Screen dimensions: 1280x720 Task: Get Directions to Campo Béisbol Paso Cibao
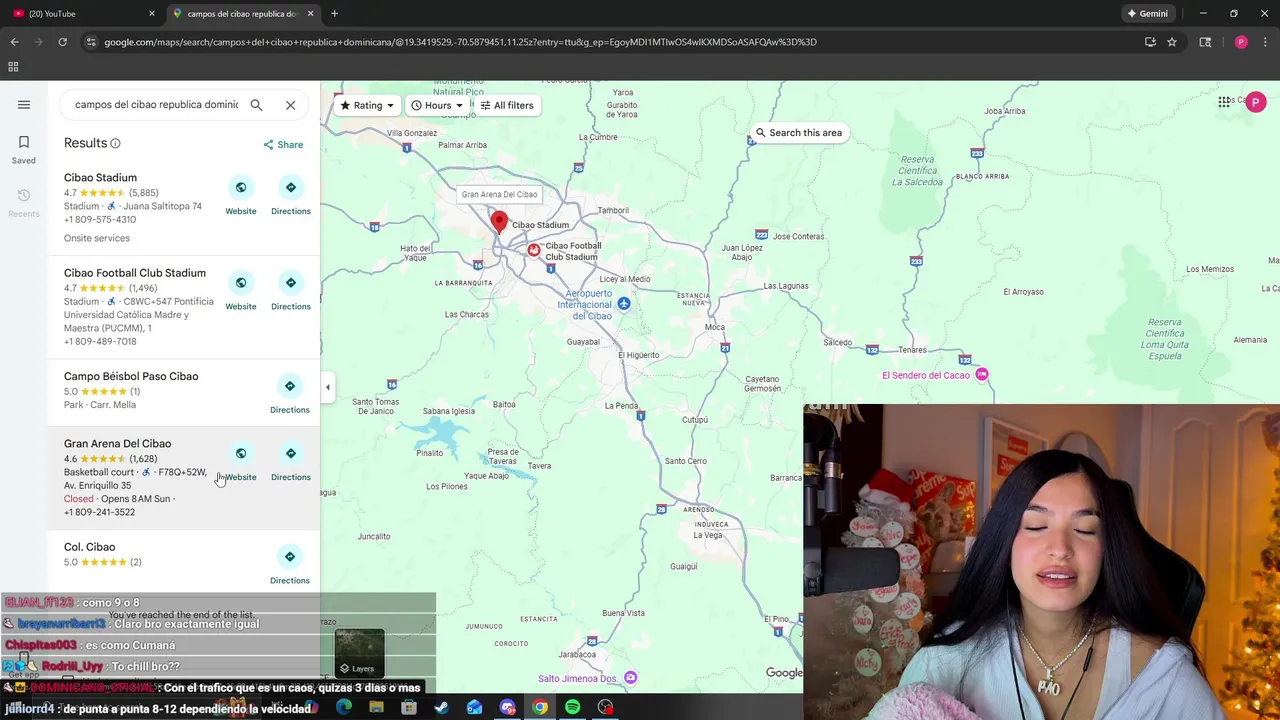tap(290, 395)
